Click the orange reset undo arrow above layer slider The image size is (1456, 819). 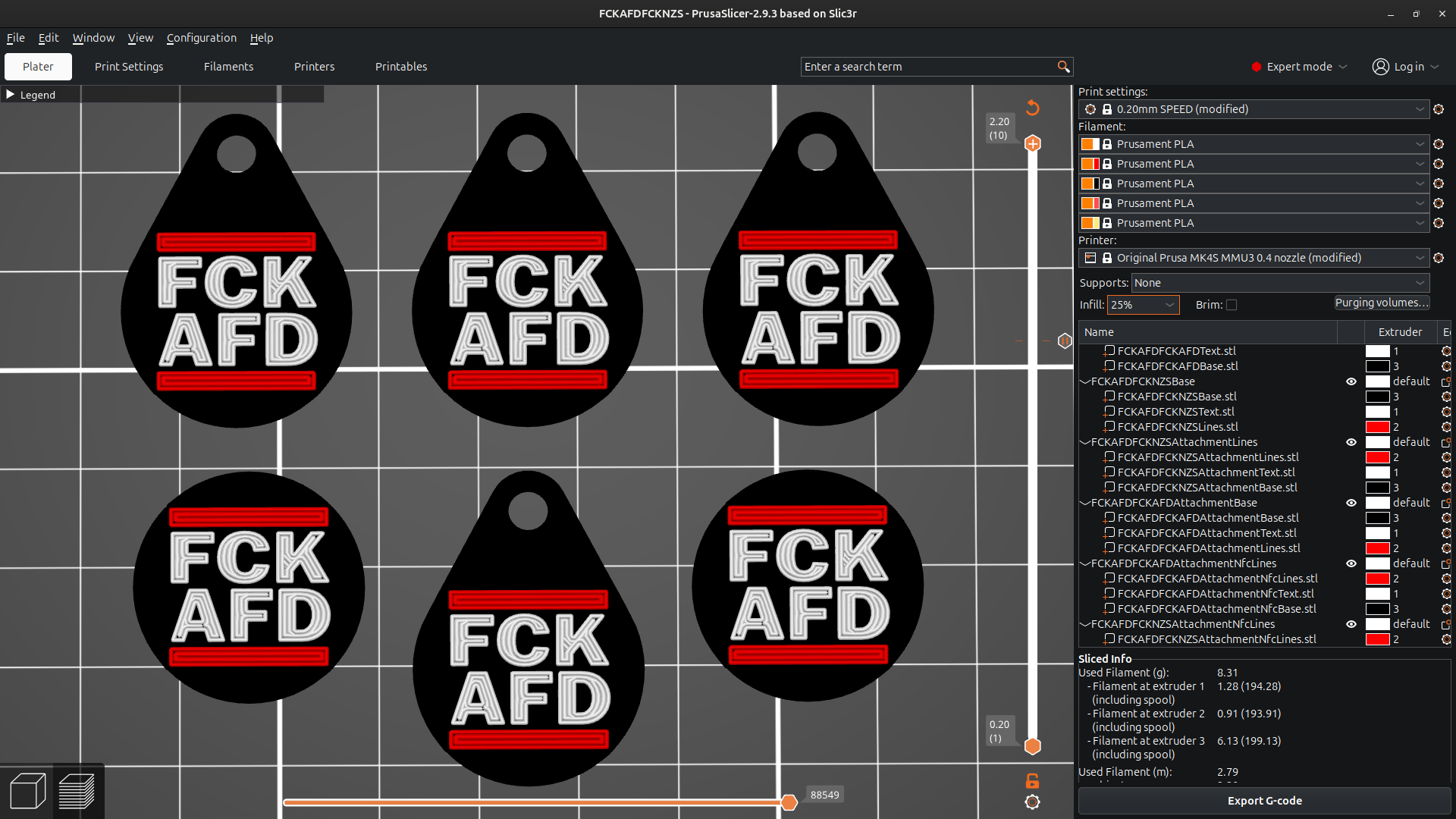point(1032,108)
